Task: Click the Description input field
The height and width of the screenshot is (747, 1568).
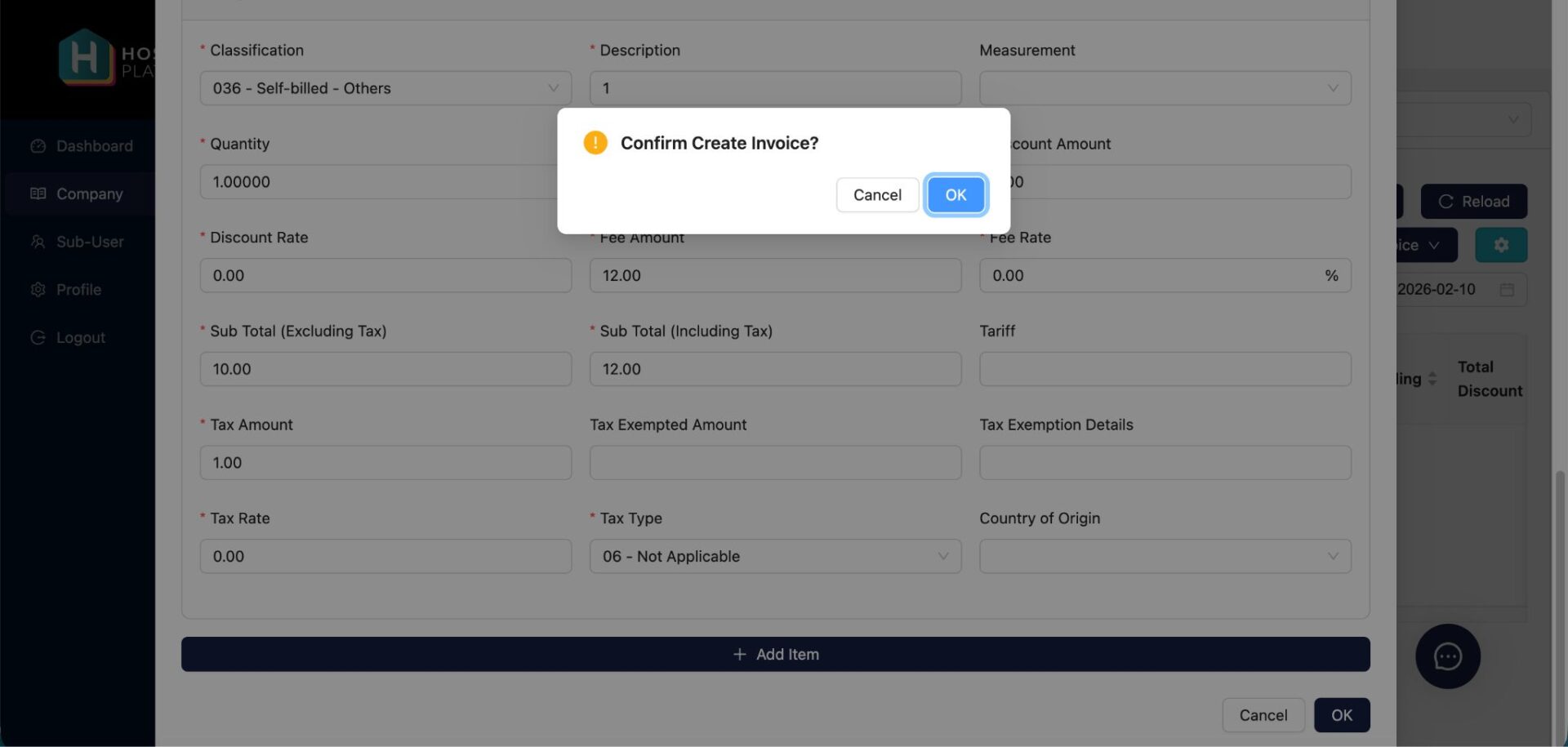Action: [775, 88]
